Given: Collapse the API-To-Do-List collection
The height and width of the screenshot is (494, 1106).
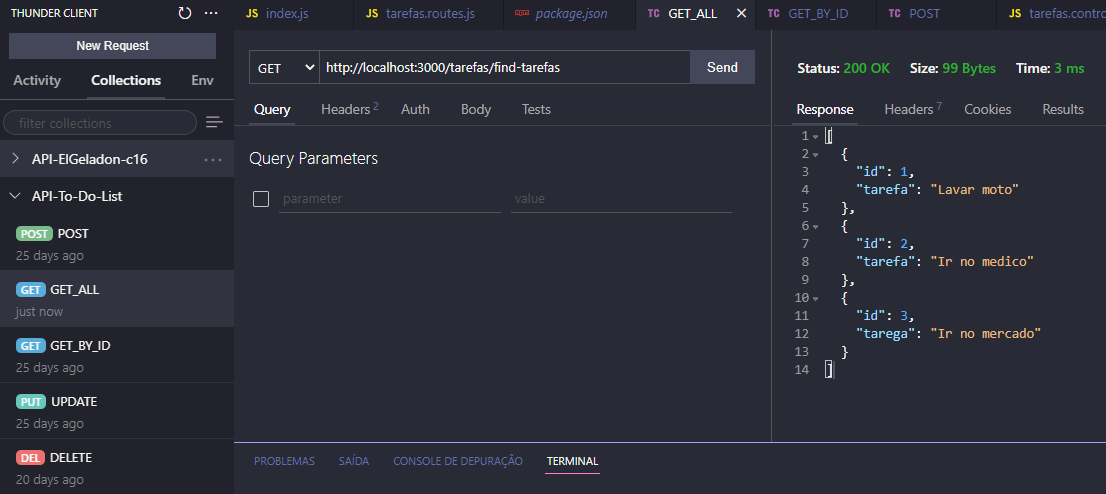Looking at the screenshot, I should 16,196.
